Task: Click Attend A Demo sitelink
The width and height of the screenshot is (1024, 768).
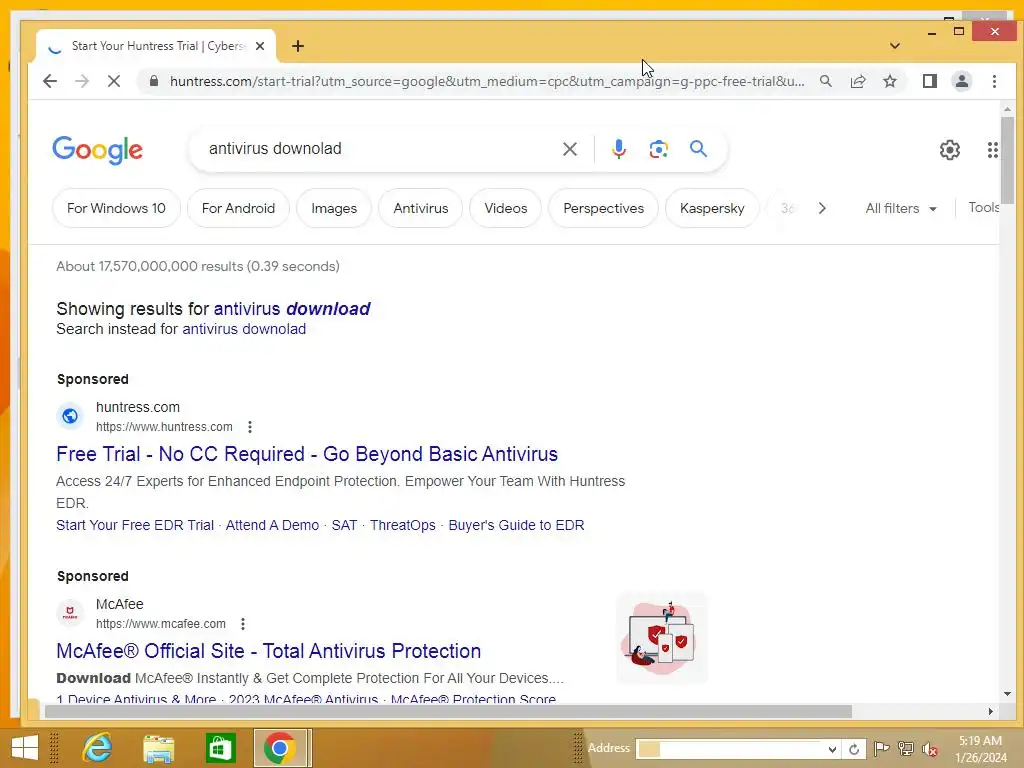Action: 272,525
